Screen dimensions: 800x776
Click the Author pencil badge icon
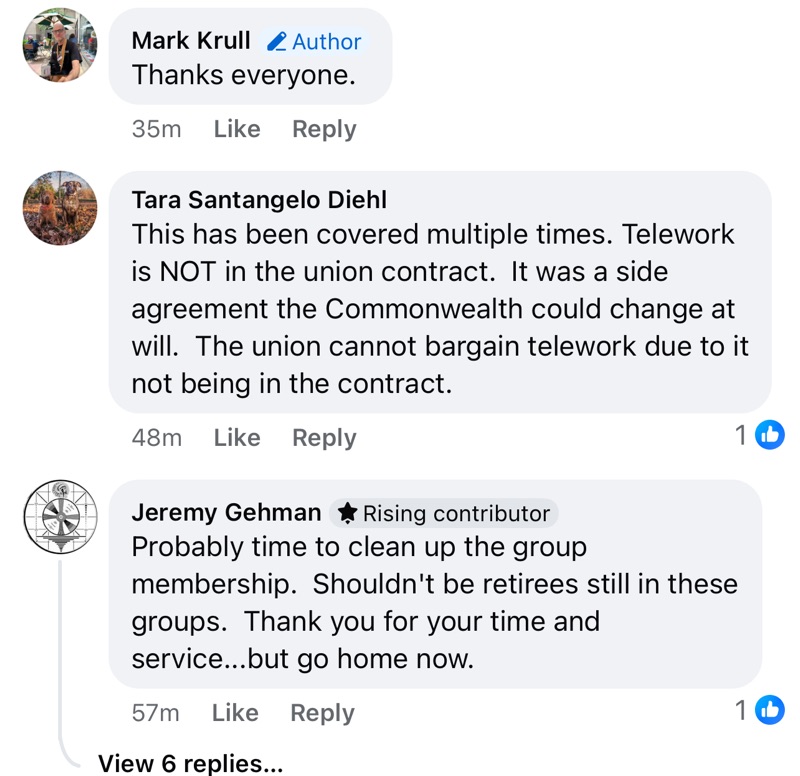[x=277, y=42]
